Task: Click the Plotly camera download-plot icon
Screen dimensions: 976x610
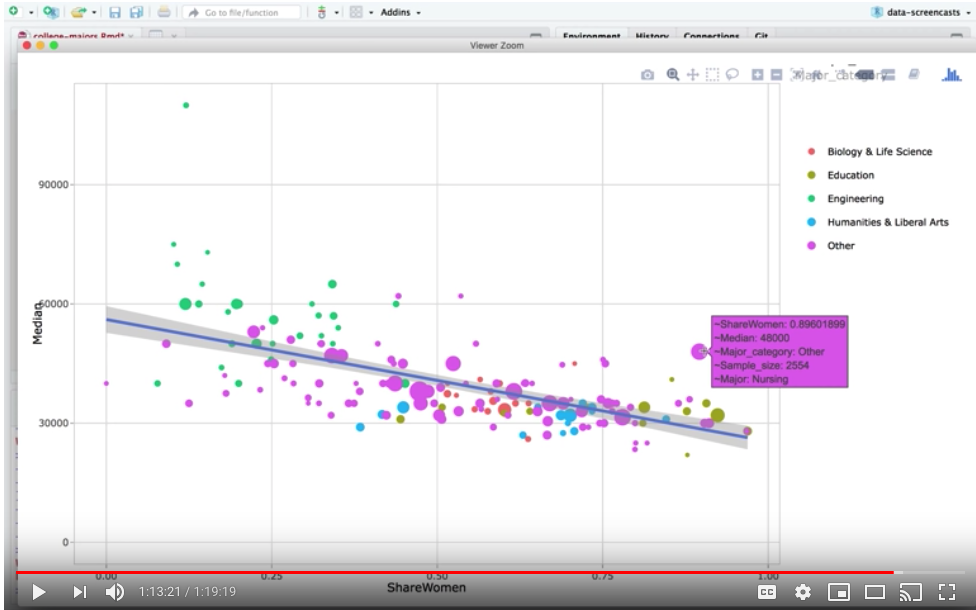Action: (x=648, y=75)
